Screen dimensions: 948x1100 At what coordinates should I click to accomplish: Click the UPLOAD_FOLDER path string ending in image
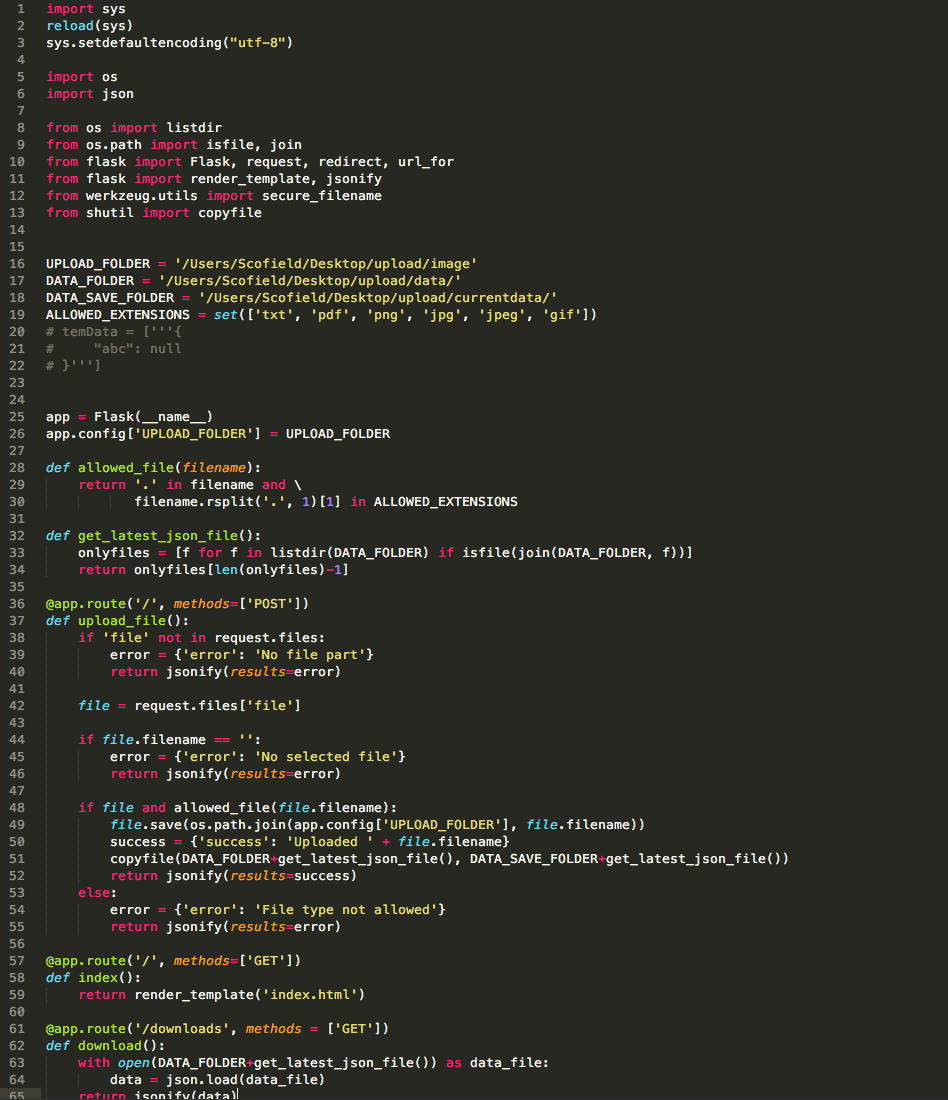(326, 264)
